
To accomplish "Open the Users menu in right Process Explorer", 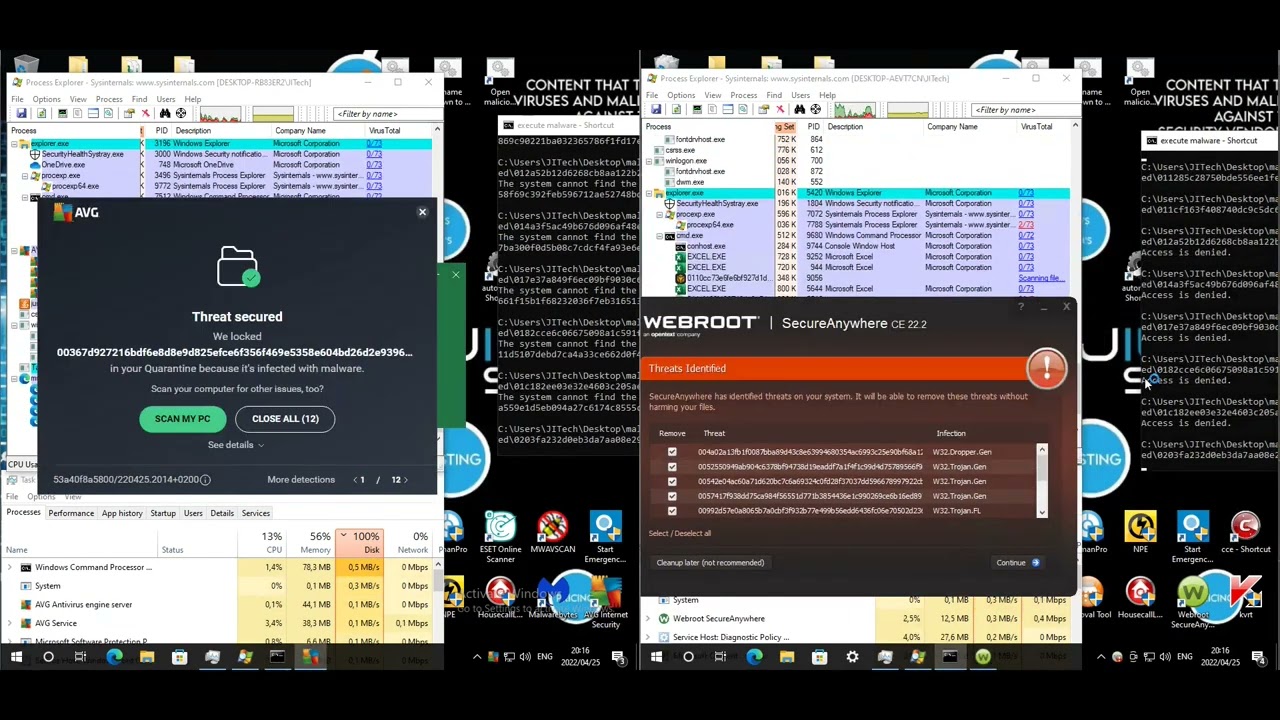I will 800,95.
